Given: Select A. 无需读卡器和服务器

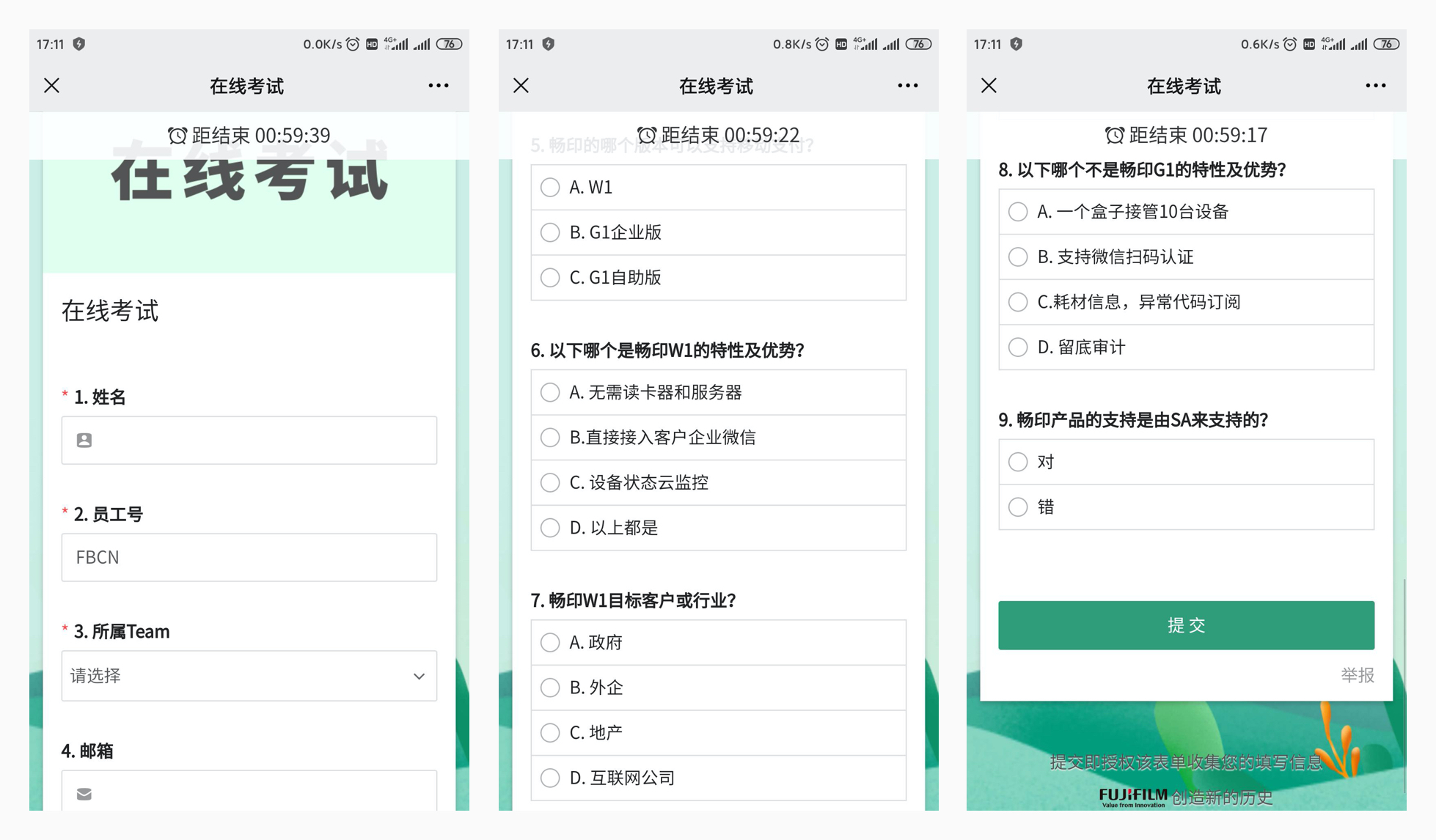Looking at the screenshot, I should (x=719, y=392).
